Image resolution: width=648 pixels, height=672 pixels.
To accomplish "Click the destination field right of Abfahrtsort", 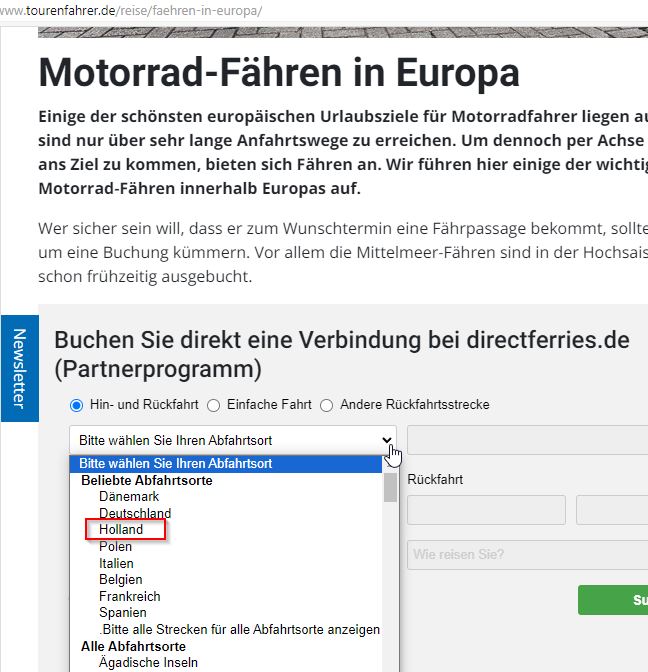I will tap(528, 440).
